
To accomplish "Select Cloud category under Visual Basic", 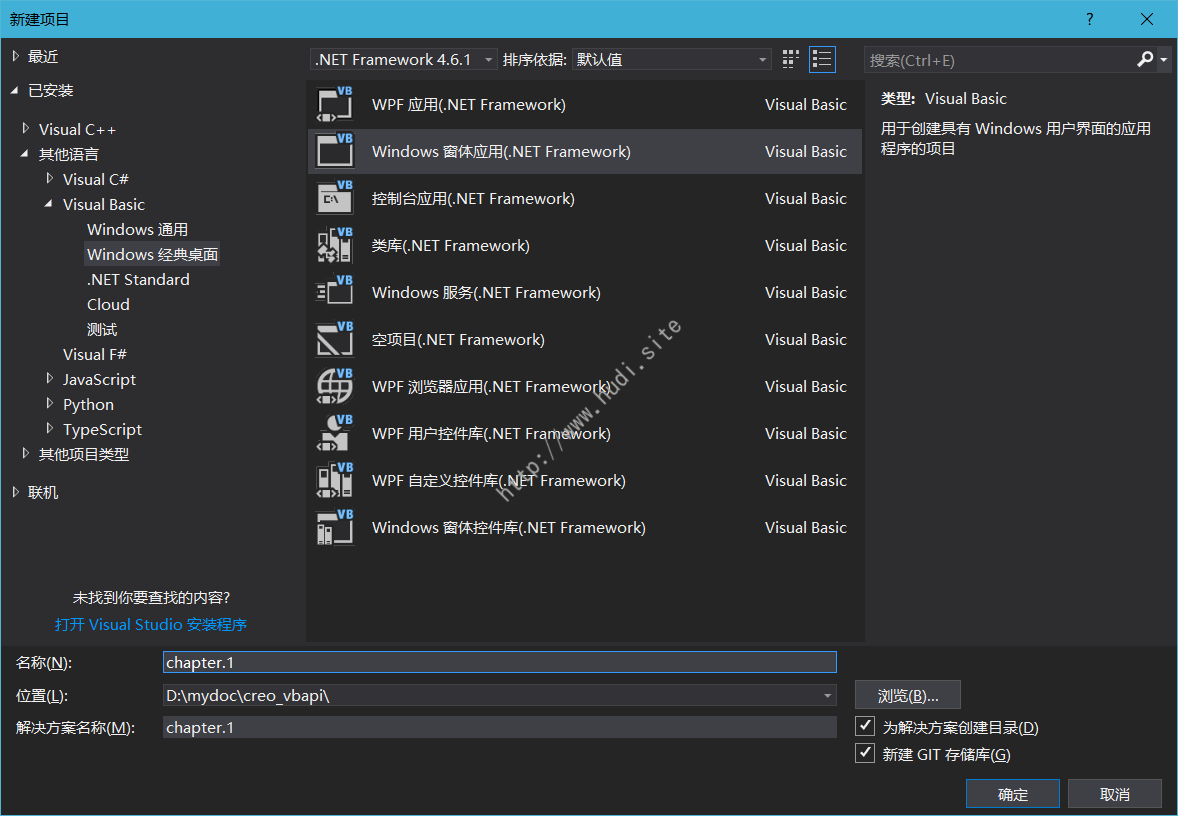I will 108,304.
